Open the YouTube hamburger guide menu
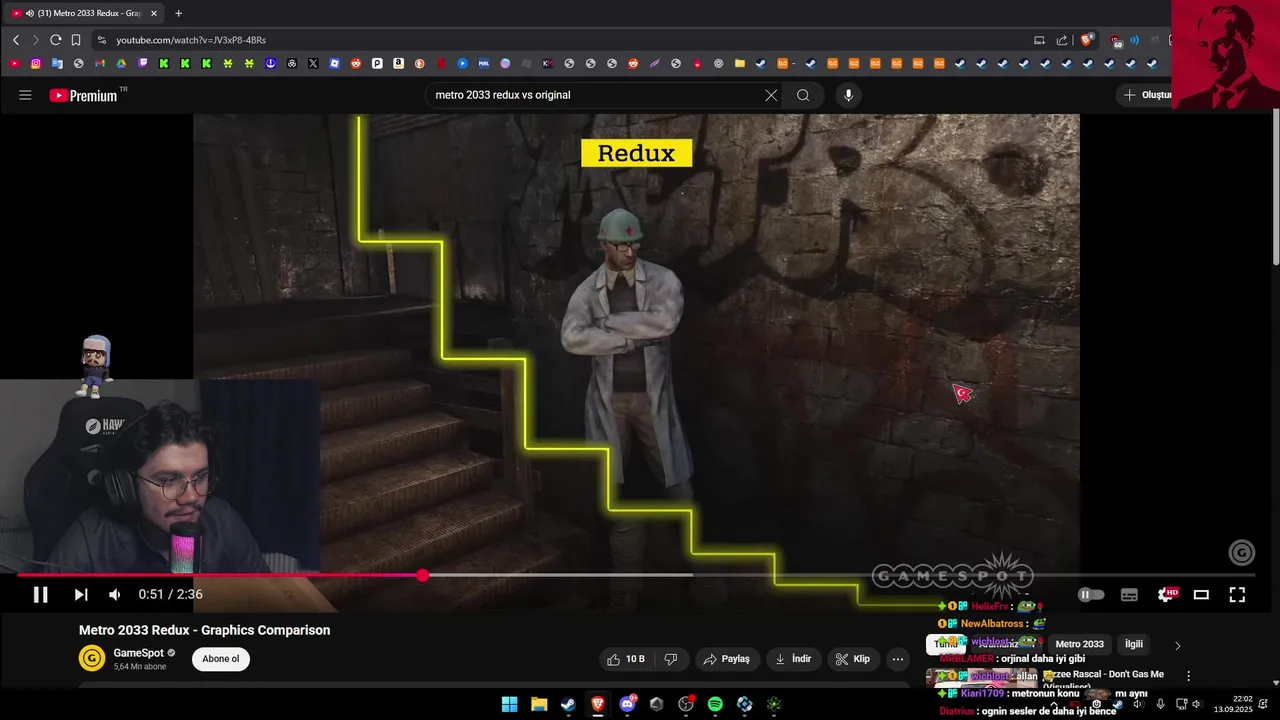1280x720 pixels. [25, 95]
